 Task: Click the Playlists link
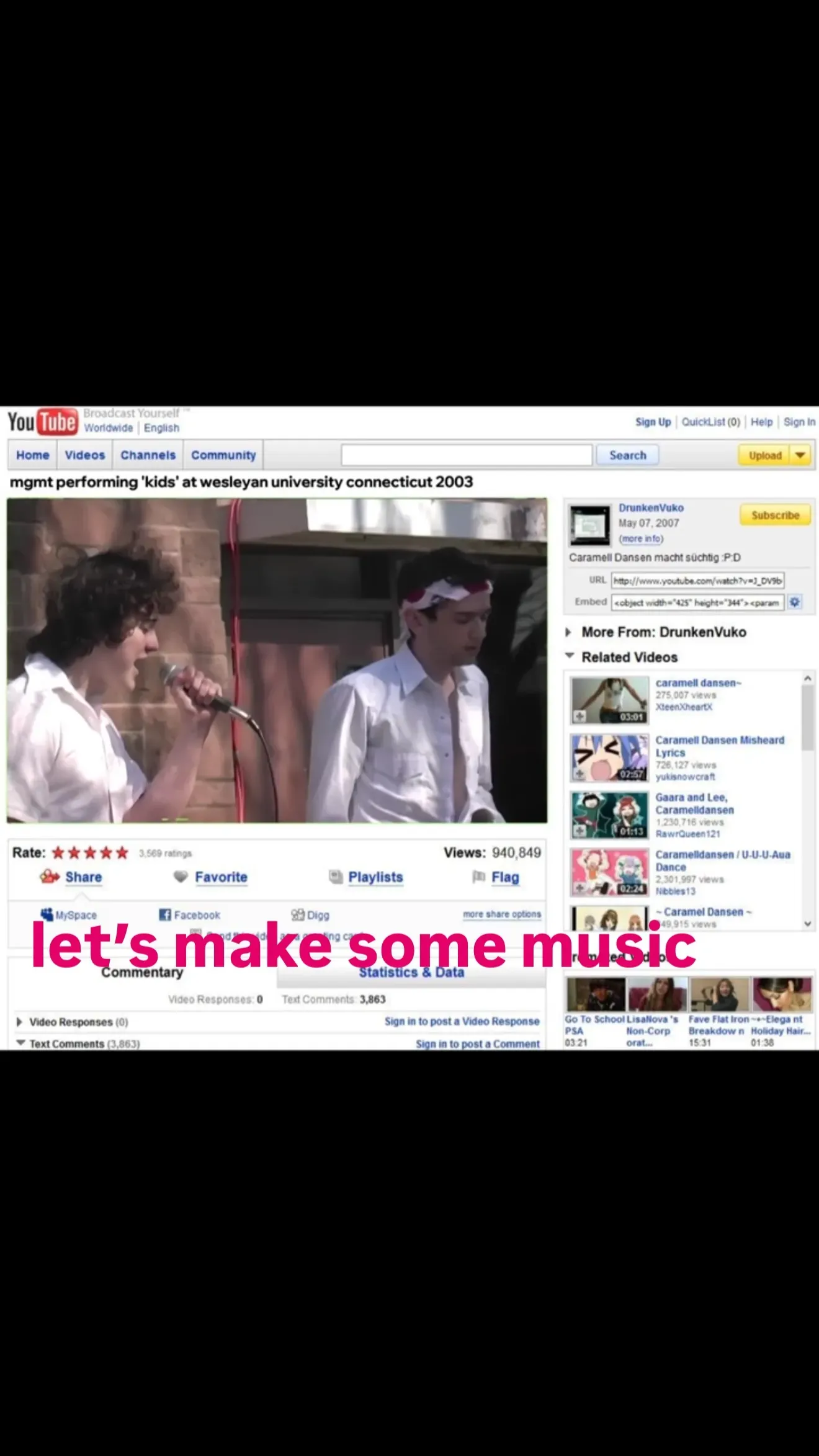[375, 877]
